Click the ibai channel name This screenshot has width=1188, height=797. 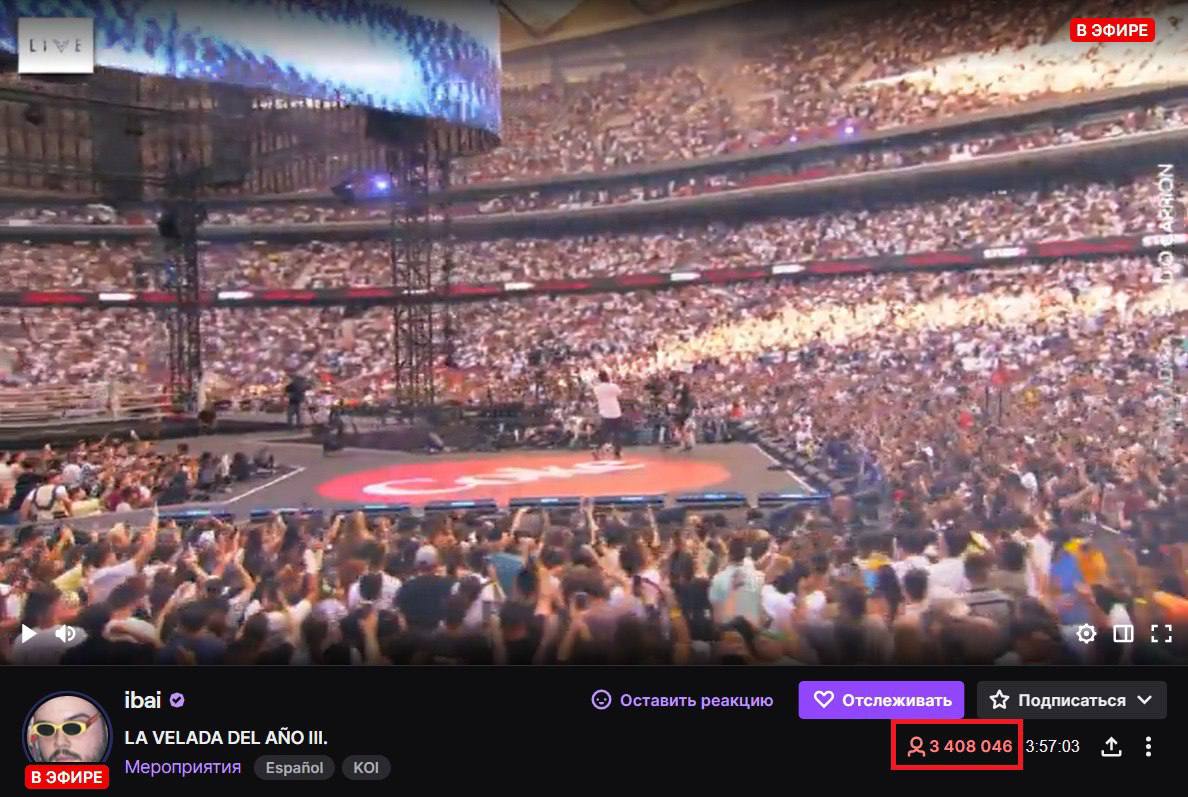[142, 700]
